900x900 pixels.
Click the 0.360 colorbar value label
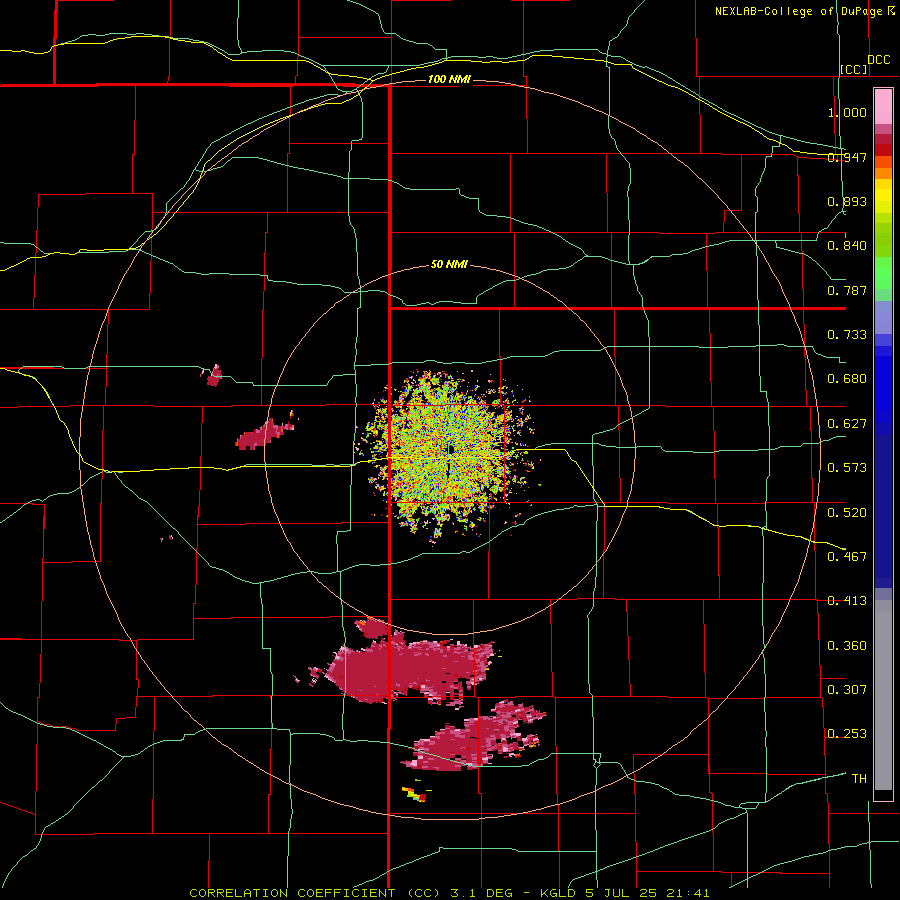(847, 646)
